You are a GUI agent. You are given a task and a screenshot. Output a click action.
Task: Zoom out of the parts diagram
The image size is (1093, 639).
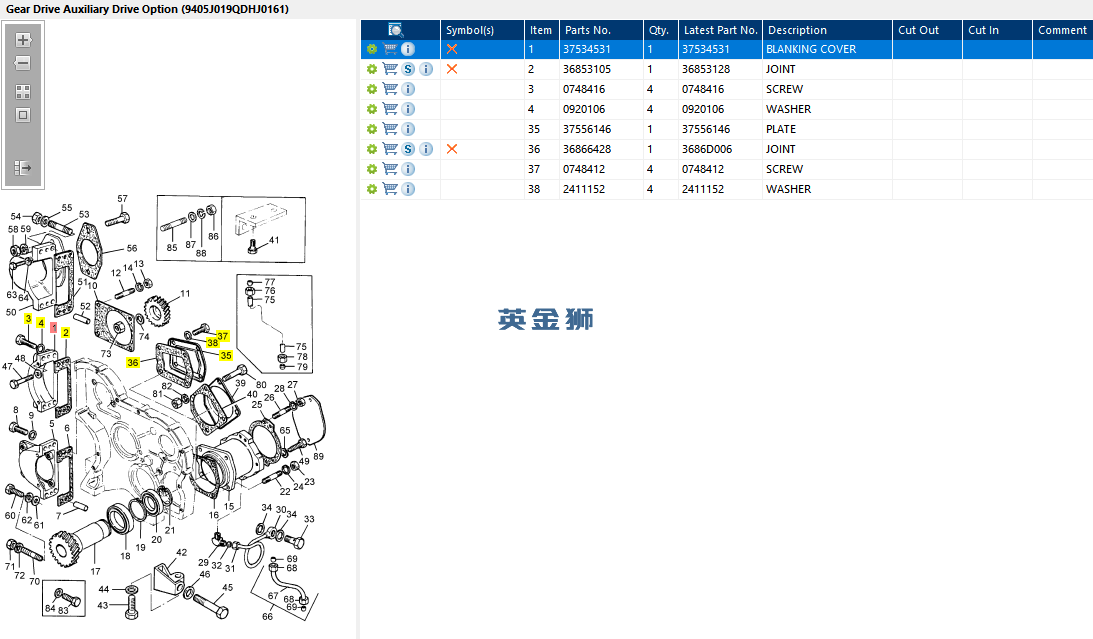[x=23, y=63]
